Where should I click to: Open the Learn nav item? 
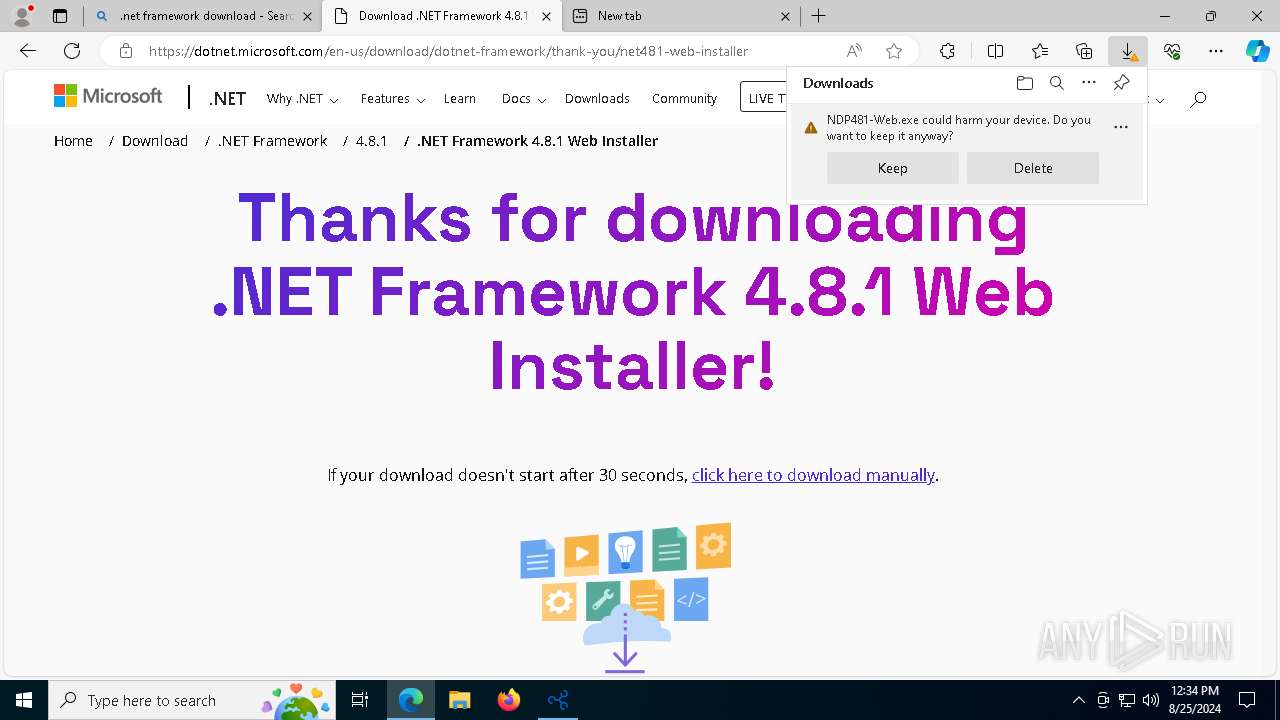click(460, 98)
